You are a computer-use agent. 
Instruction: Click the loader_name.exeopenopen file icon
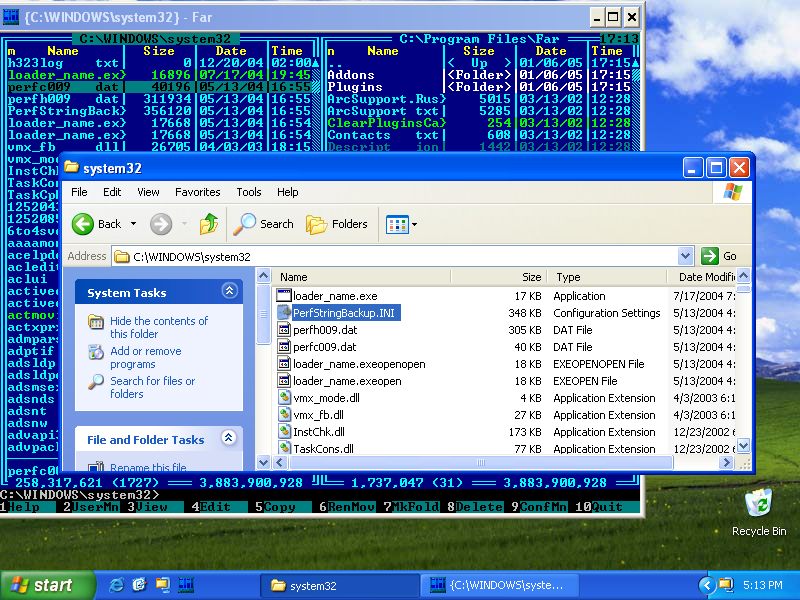pos(284,364)
